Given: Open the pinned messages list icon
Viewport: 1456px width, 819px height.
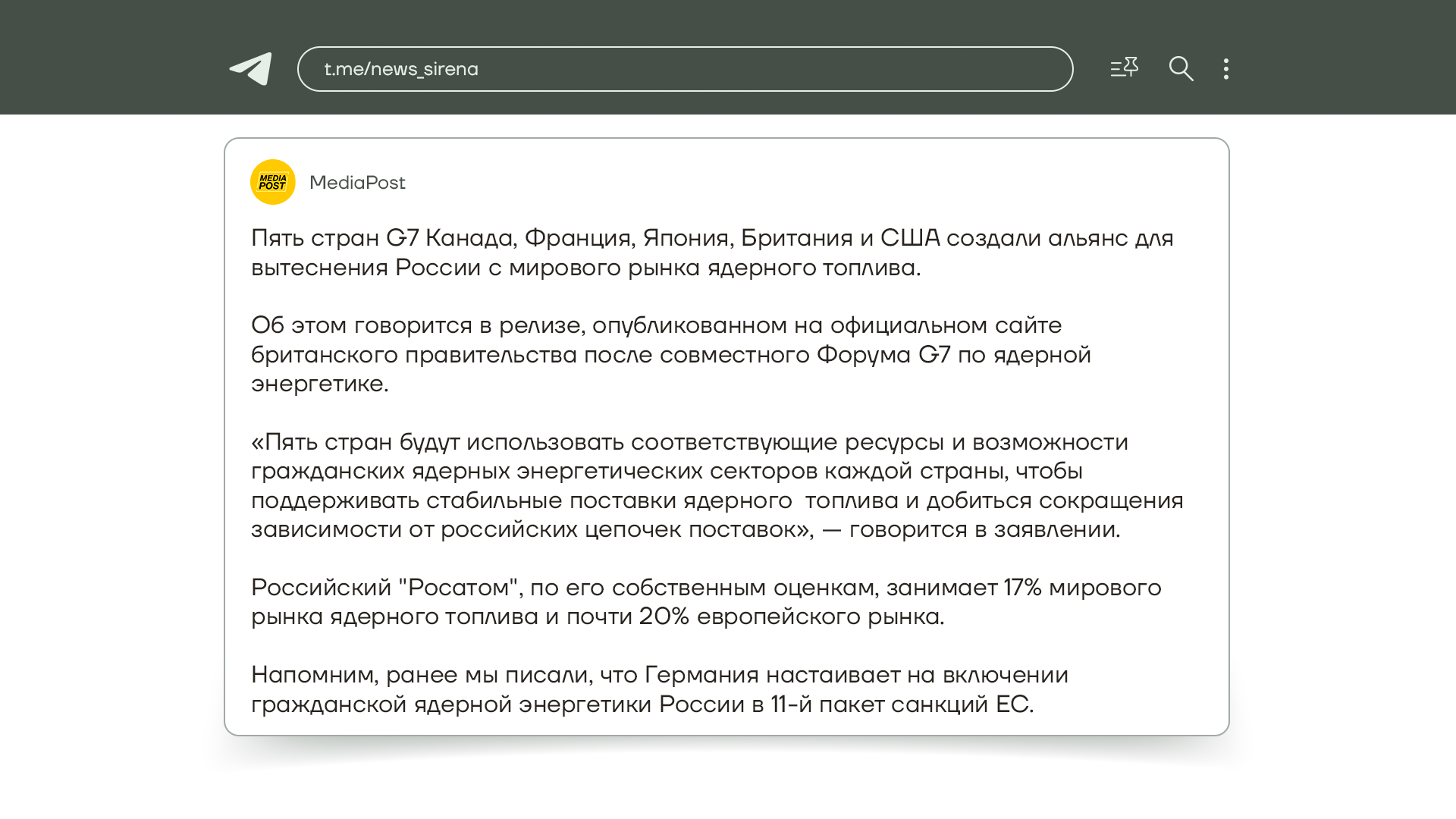Looking at the screenshot, I should pos(1124,68).
